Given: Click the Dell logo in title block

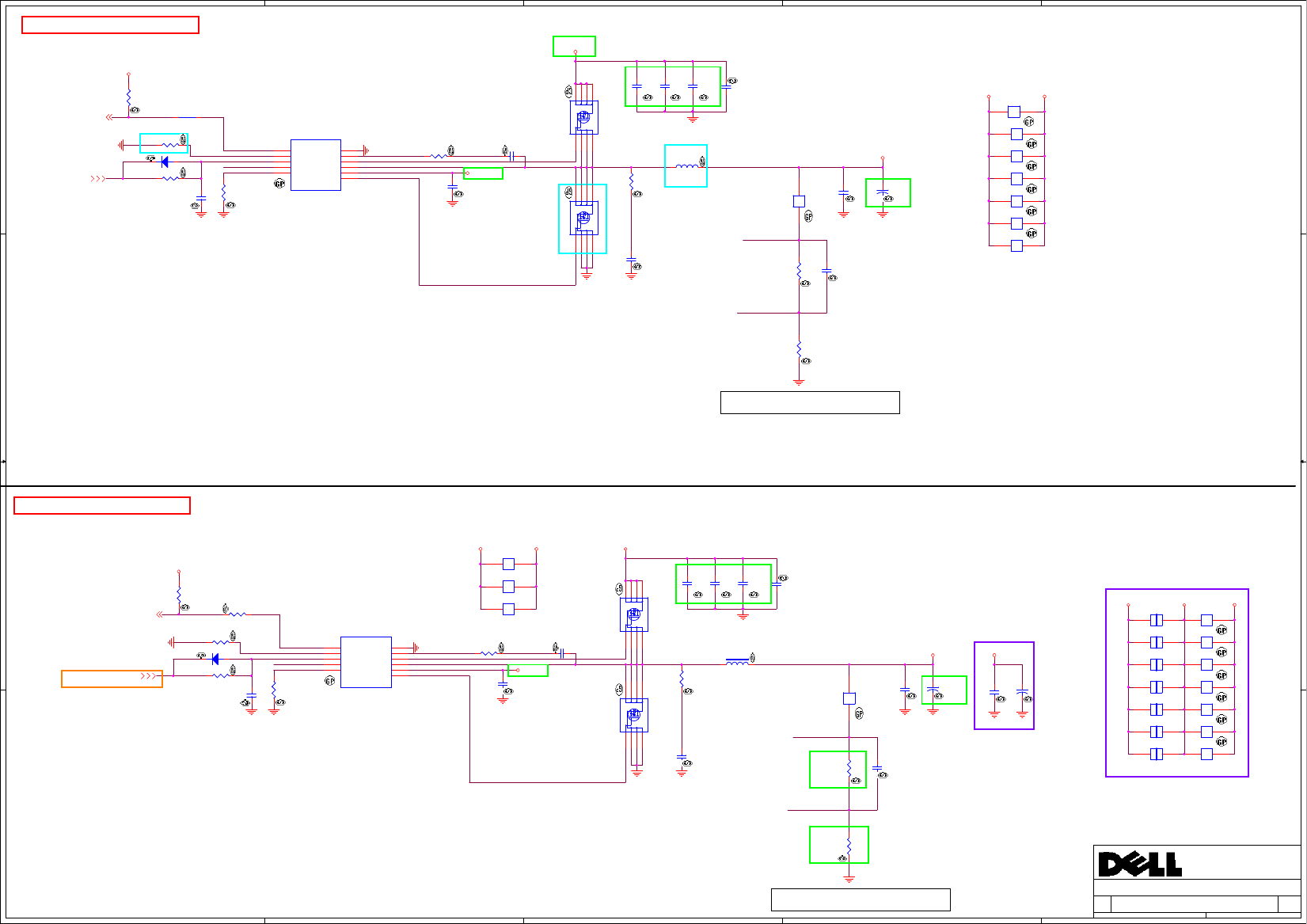Looking at the screenshot, I should pyautogui.click(x=1140, y=864).
